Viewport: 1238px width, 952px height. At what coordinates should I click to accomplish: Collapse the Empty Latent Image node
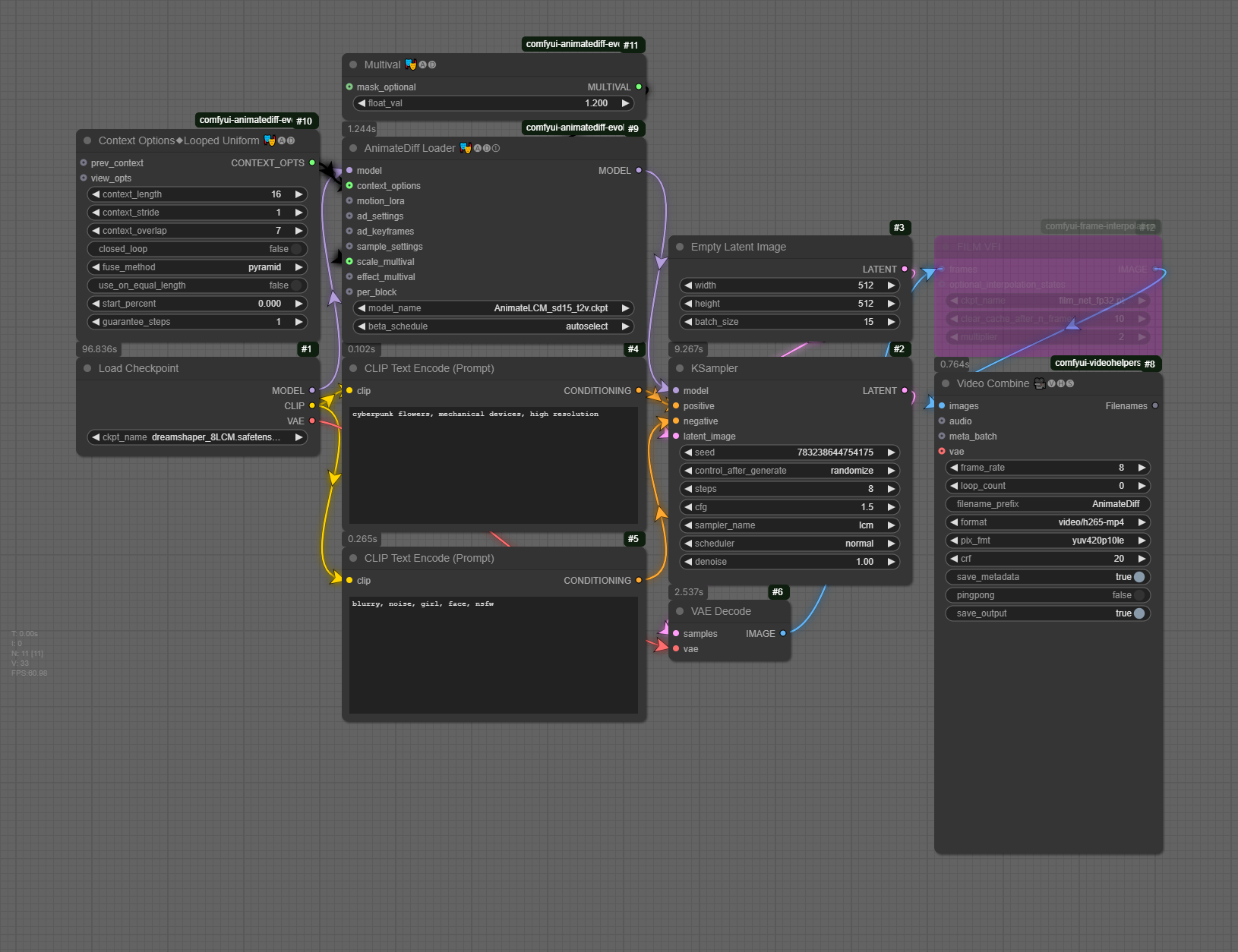click(680, 247)
